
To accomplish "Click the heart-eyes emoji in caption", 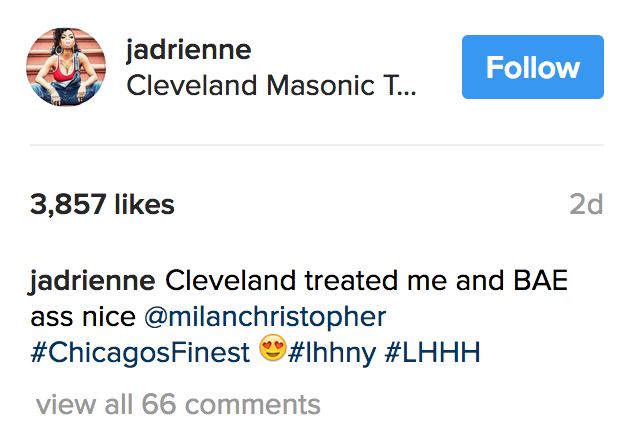I will pos(272,353).
